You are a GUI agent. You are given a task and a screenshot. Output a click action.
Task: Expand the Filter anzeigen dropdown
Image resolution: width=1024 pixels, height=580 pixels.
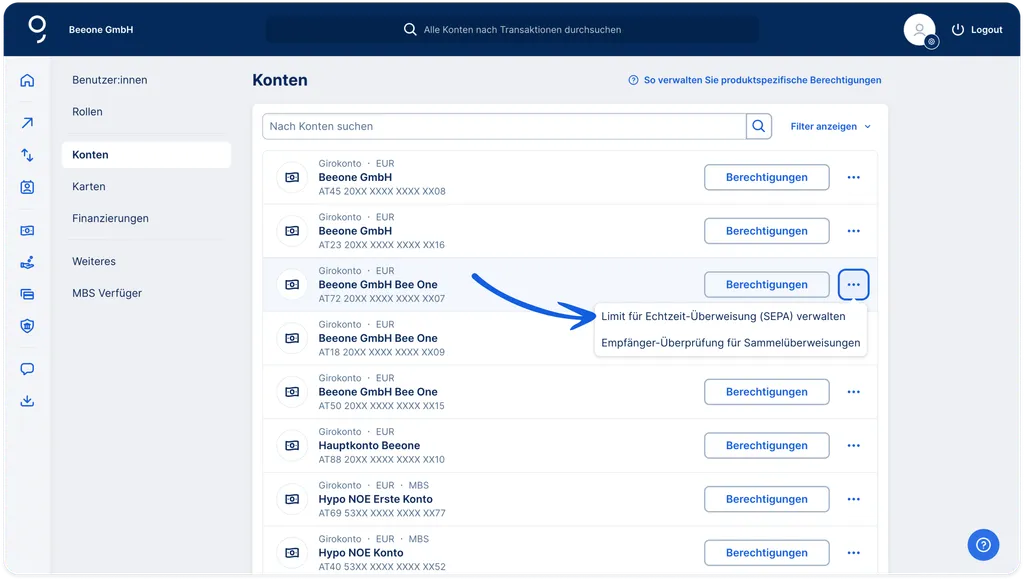[x=830, y=127]
